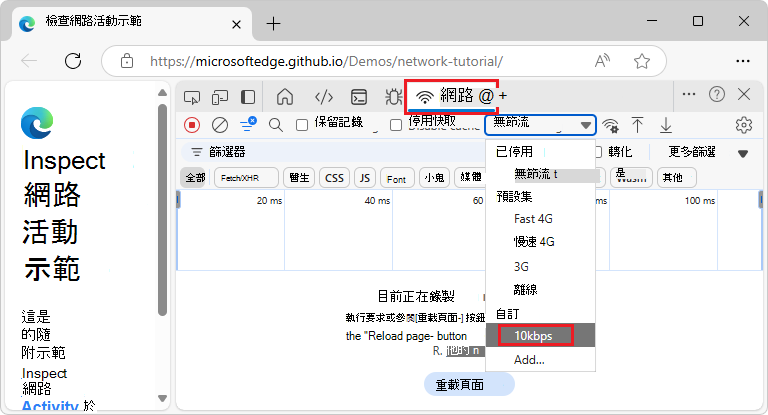Open Network settings gear icon
Screen dimensions: 768x415
coord(744,125)
